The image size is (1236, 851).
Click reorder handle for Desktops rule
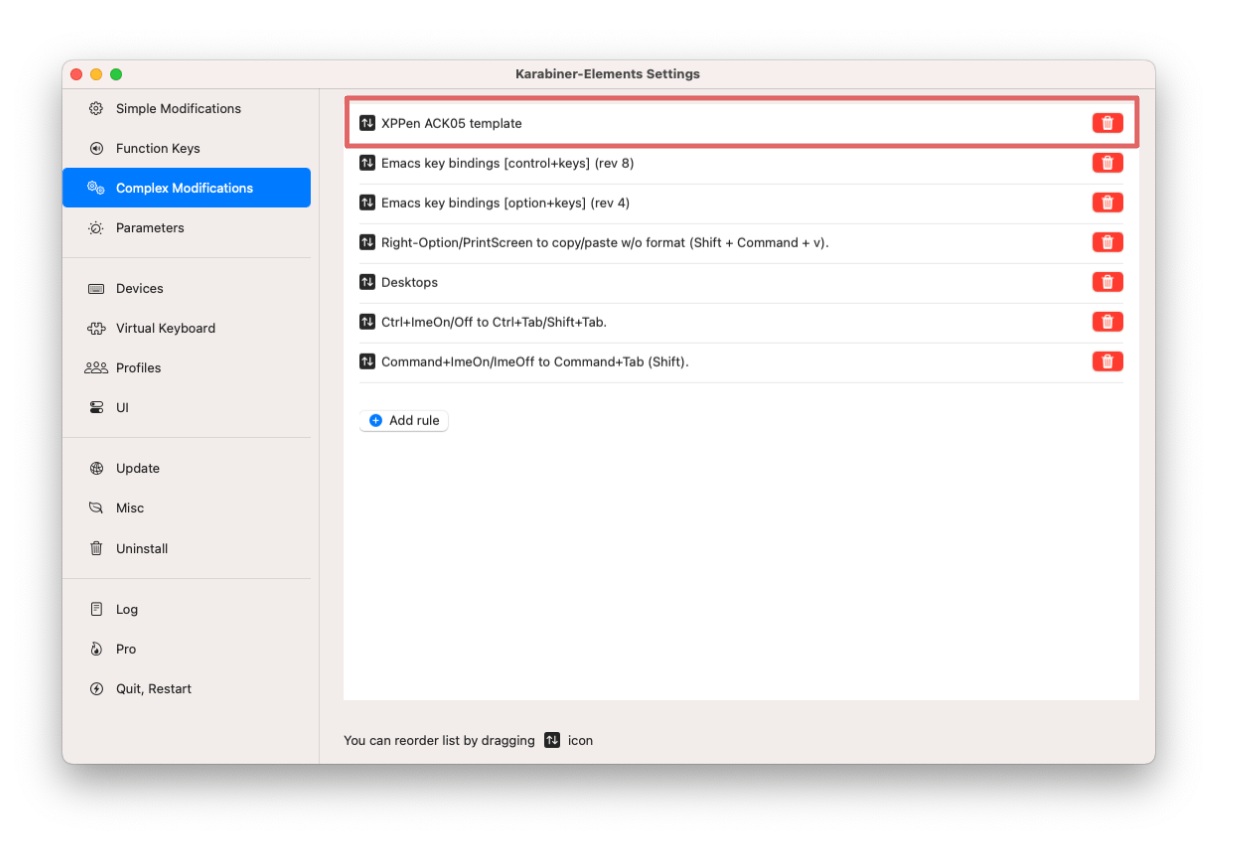(x=367, y=282)
